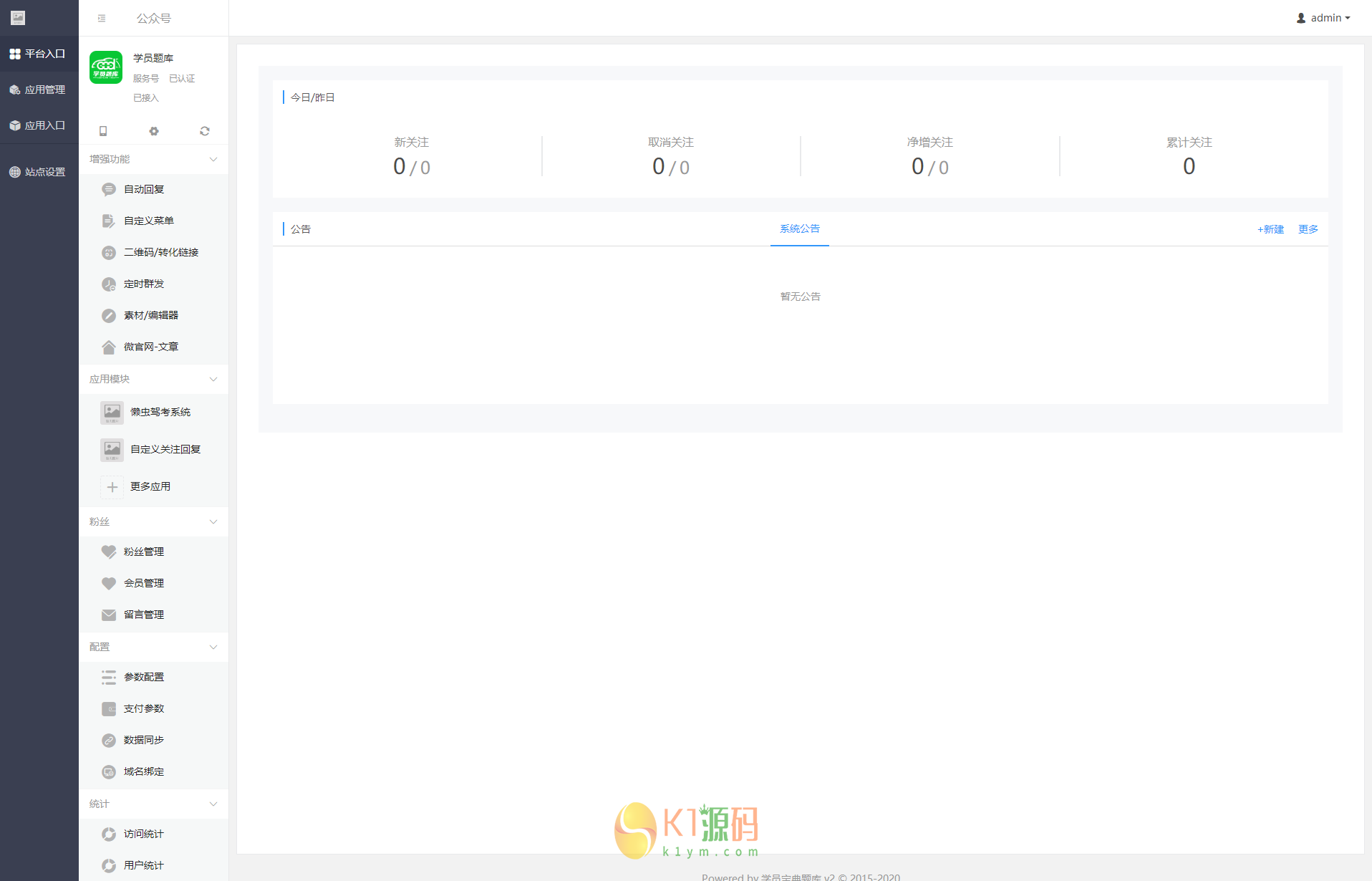The image size is (1372, 881).
Task: Click the refresh sync icon under account info
Action: pyautogui.click(x=205, y=131)
